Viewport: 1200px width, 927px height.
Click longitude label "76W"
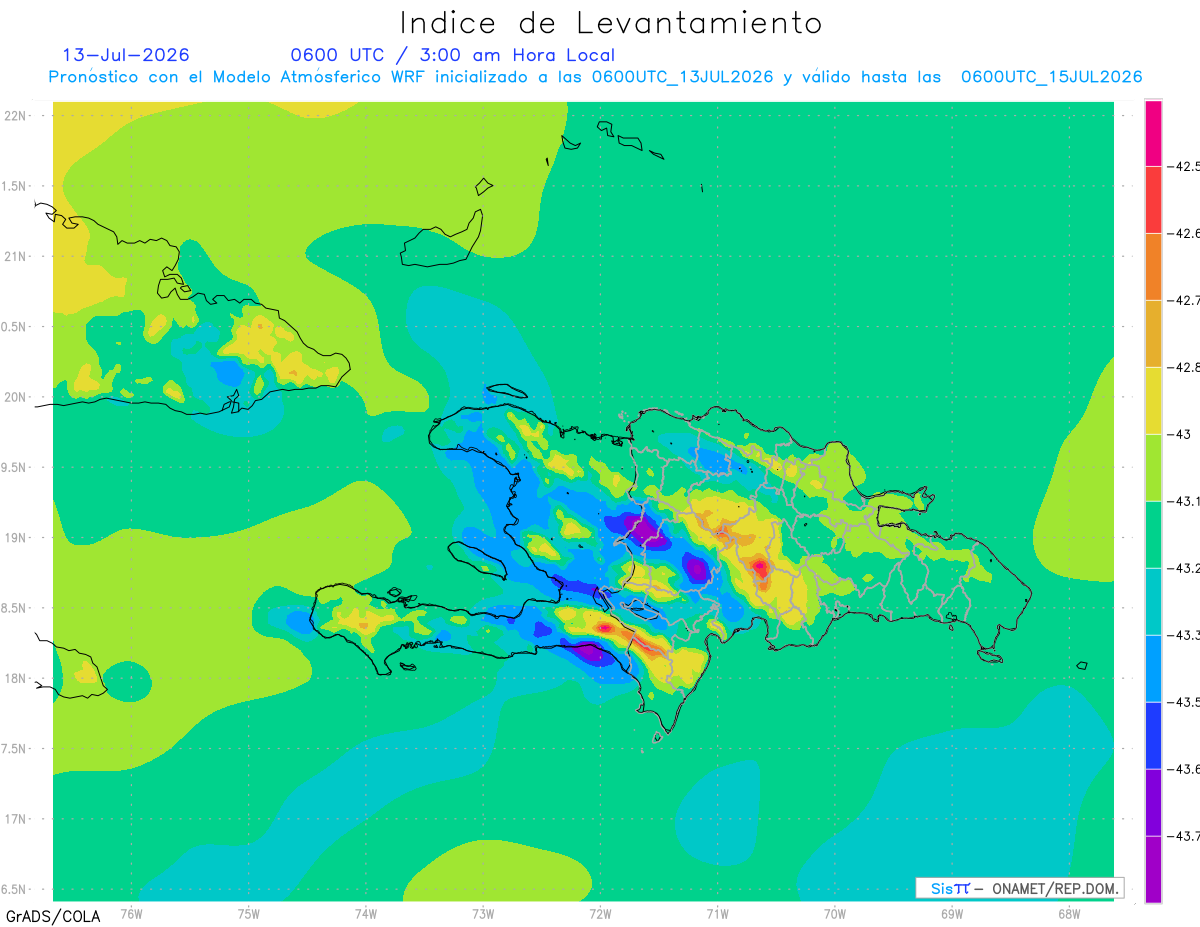click(x=131, y=913)
